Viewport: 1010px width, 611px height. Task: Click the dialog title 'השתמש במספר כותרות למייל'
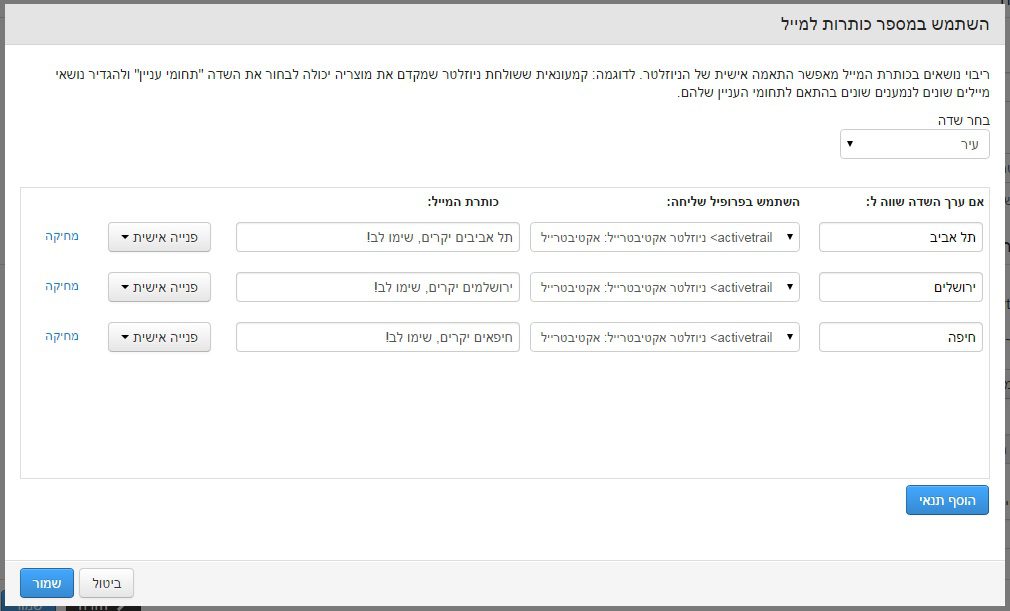884,24
